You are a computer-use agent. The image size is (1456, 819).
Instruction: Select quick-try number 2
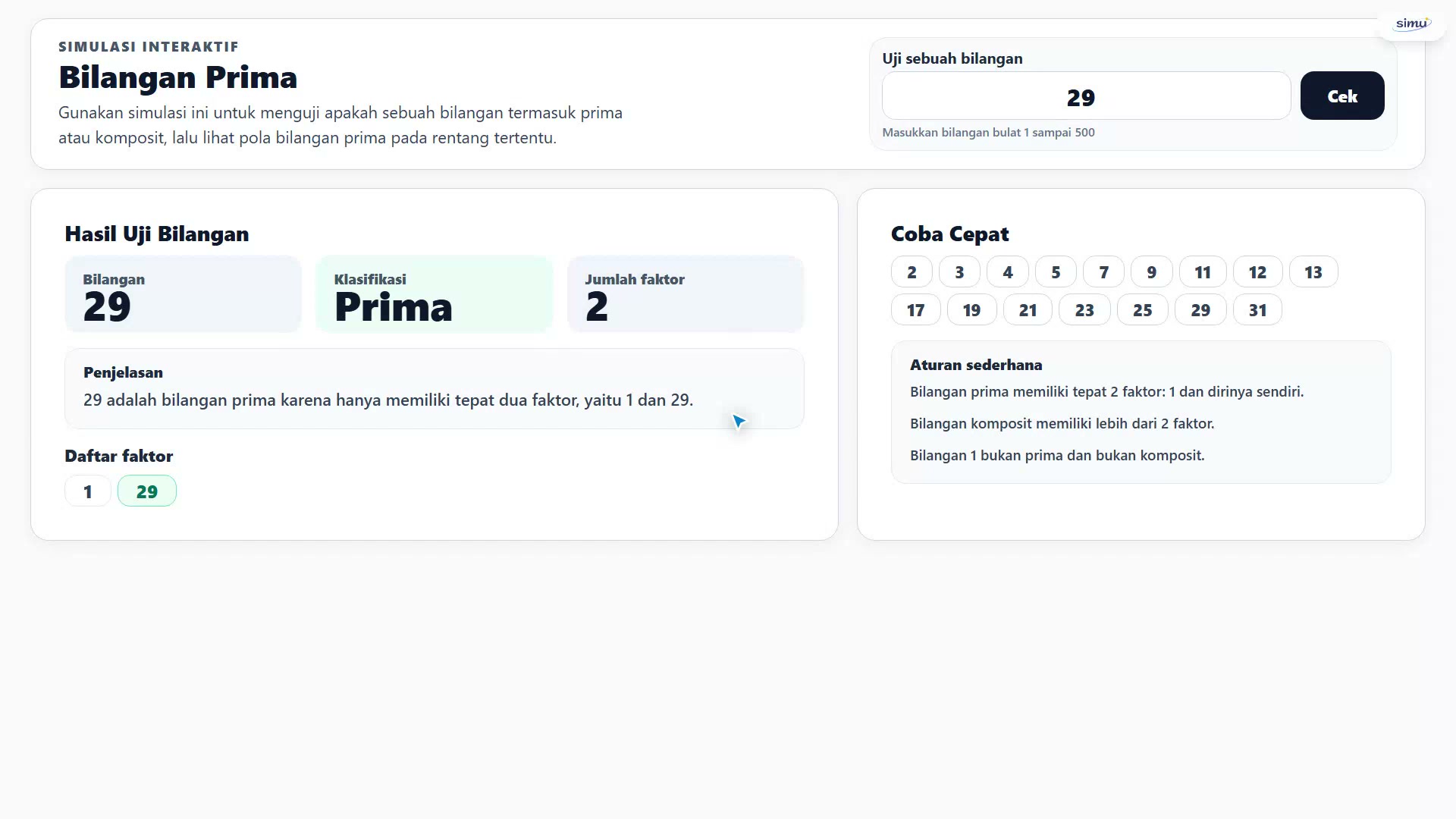(912, 272)
